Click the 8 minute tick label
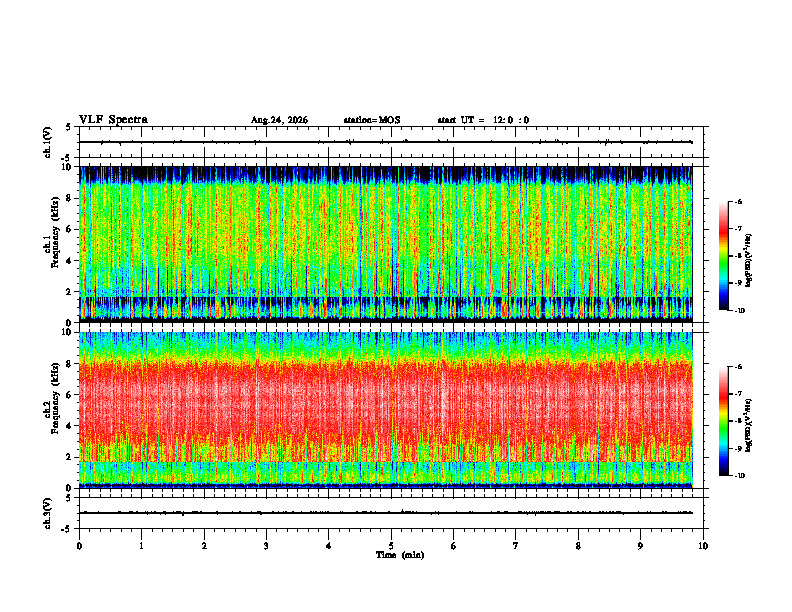This screenshot has width=792, height=612. coord(578,546)
